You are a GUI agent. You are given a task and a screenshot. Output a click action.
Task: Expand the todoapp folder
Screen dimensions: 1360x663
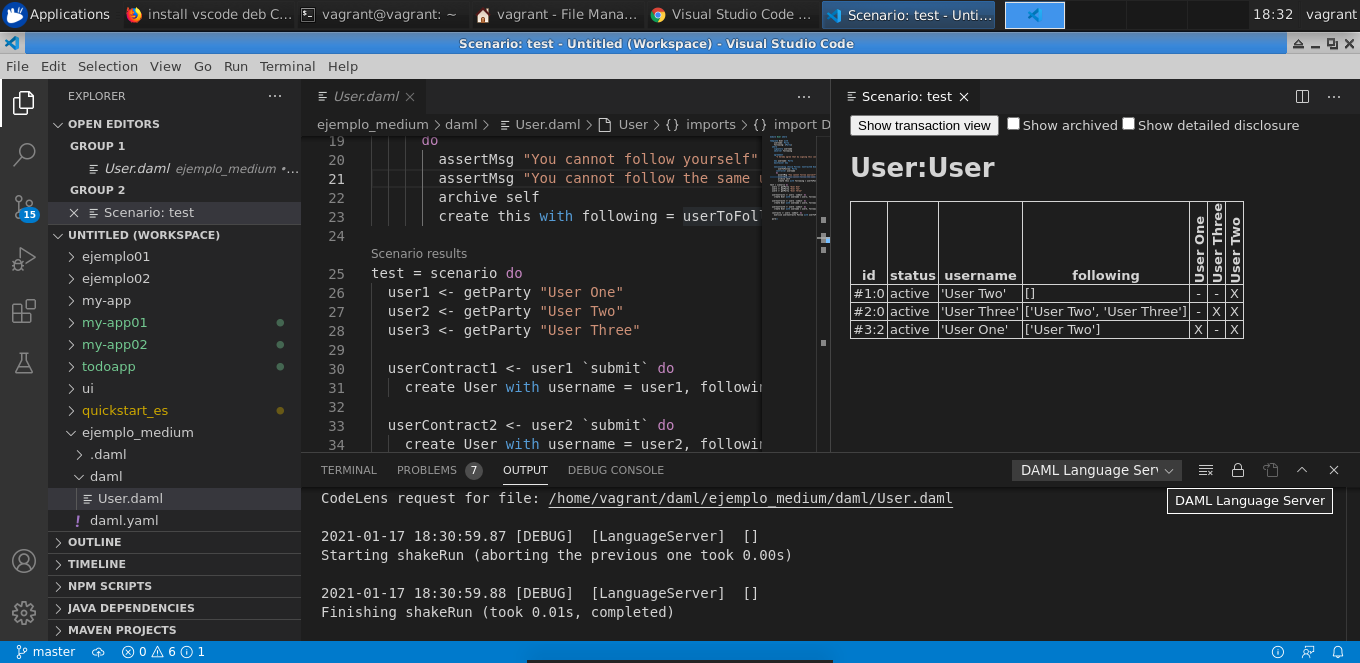(x=174, y=367)
